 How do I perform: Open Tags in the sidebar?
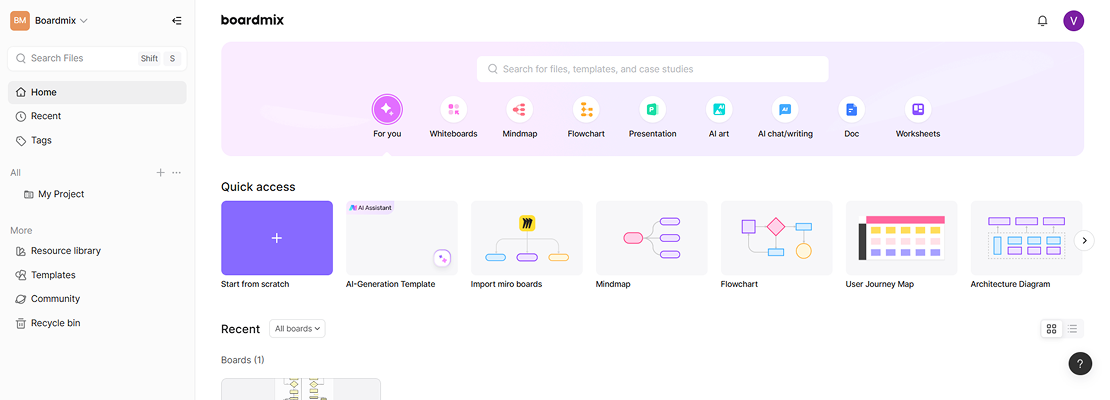pyautogui.click(x=41, y=140)
